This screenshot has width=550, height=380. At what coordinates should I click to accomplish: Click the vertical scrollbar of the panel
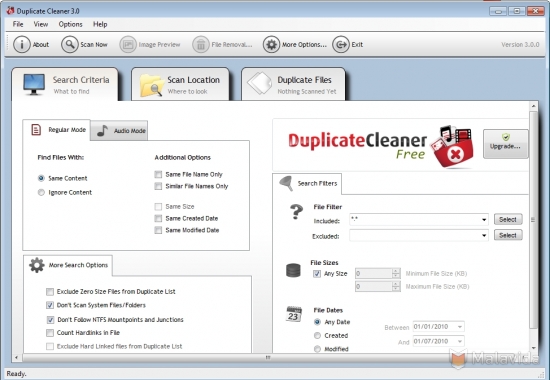tap(534, 220)
